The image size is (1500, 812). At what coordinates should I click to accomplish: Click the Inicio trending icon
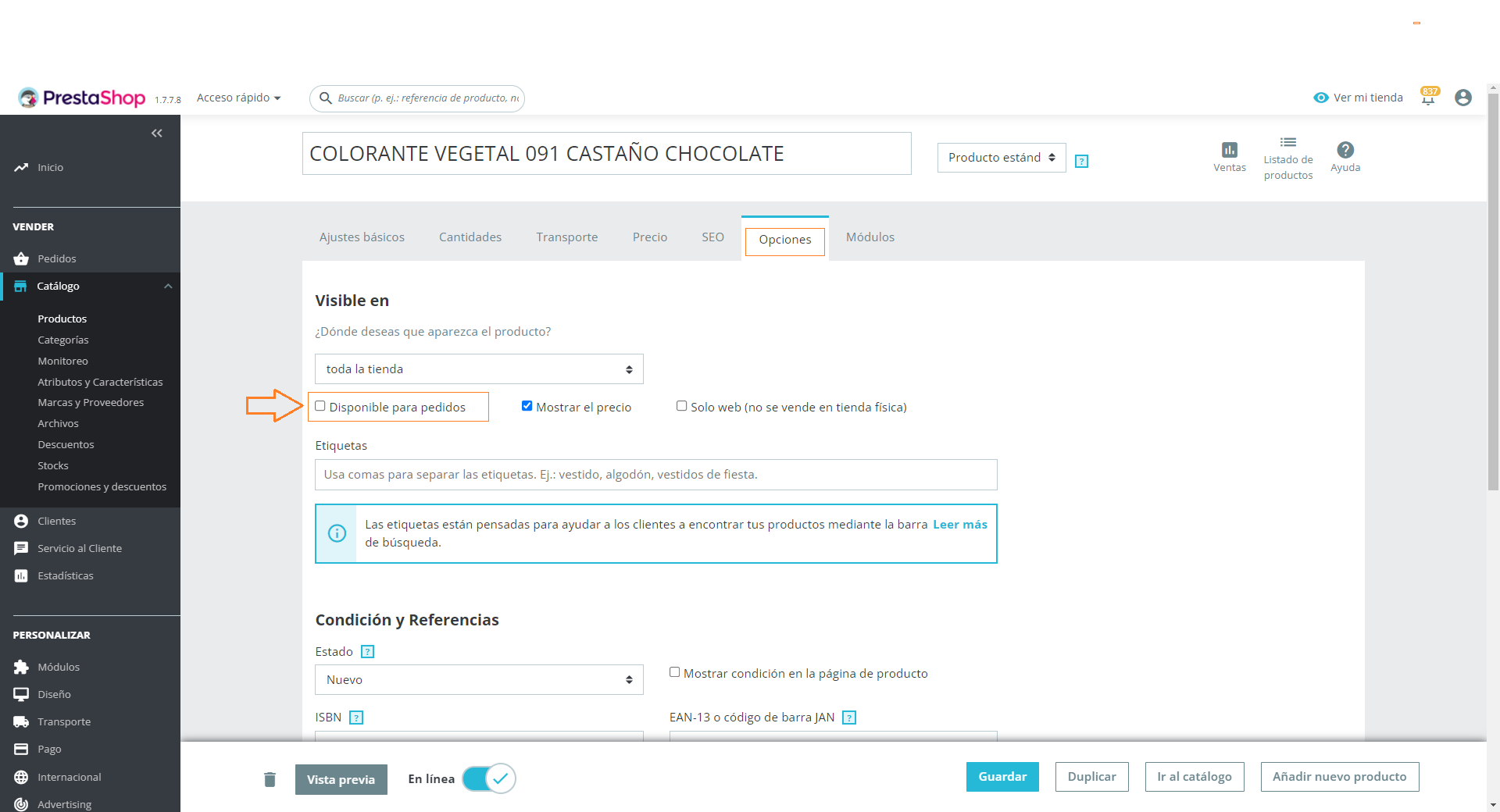pyautogui.click(x=21, y=167)
